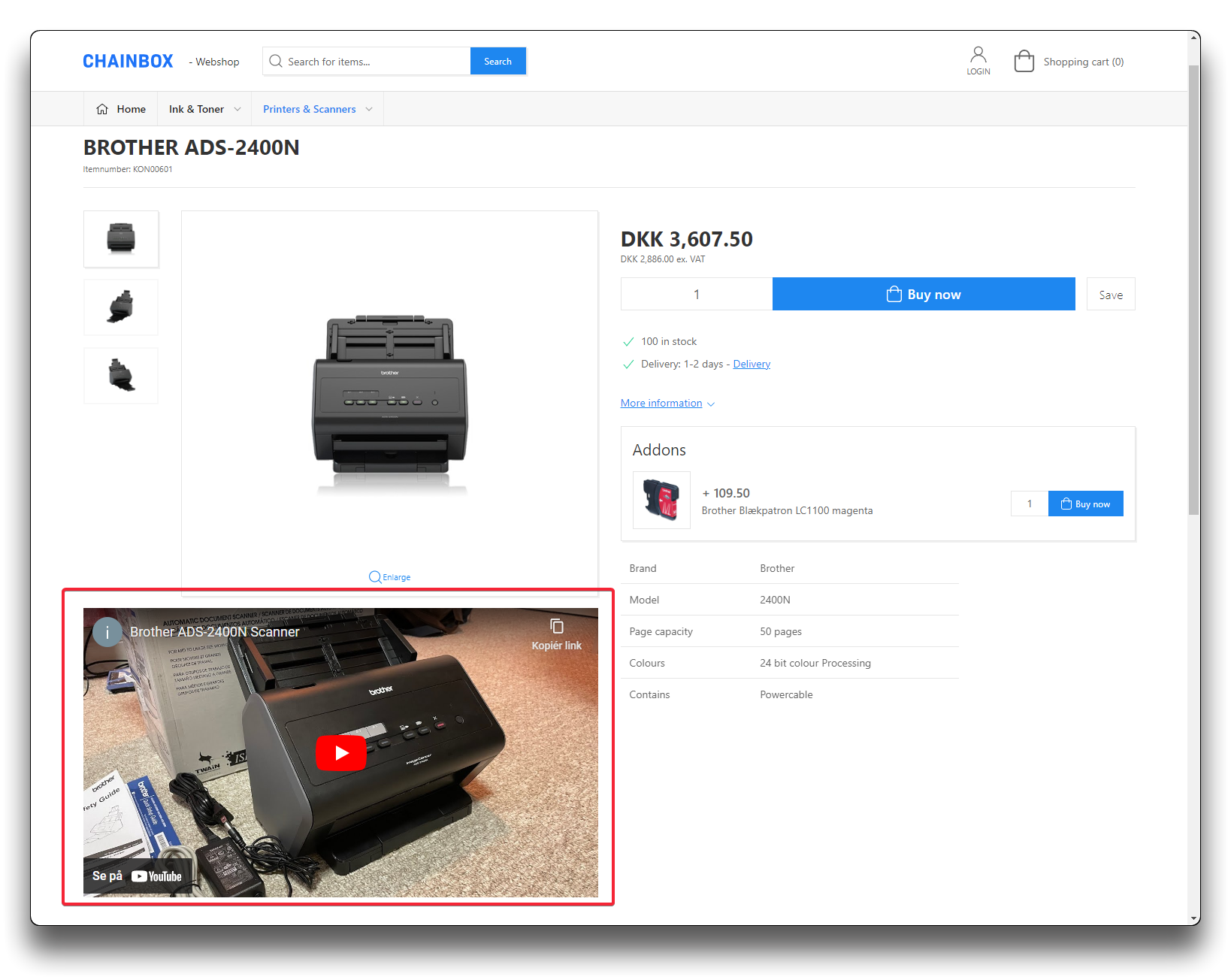Open the Delivery link
1231x980 pixels.
pos(752,364)
